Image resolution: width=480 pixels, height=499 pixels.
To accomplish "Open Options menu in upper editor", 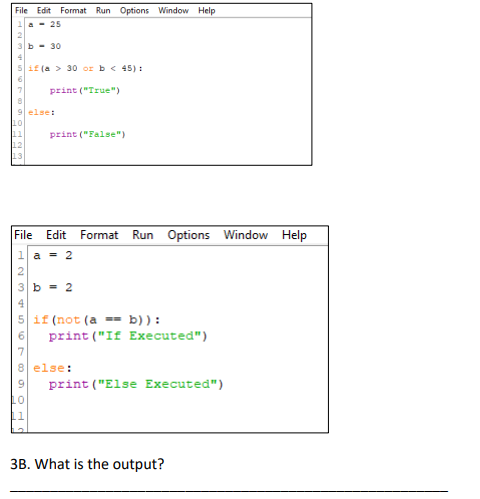I will (134, 11).
